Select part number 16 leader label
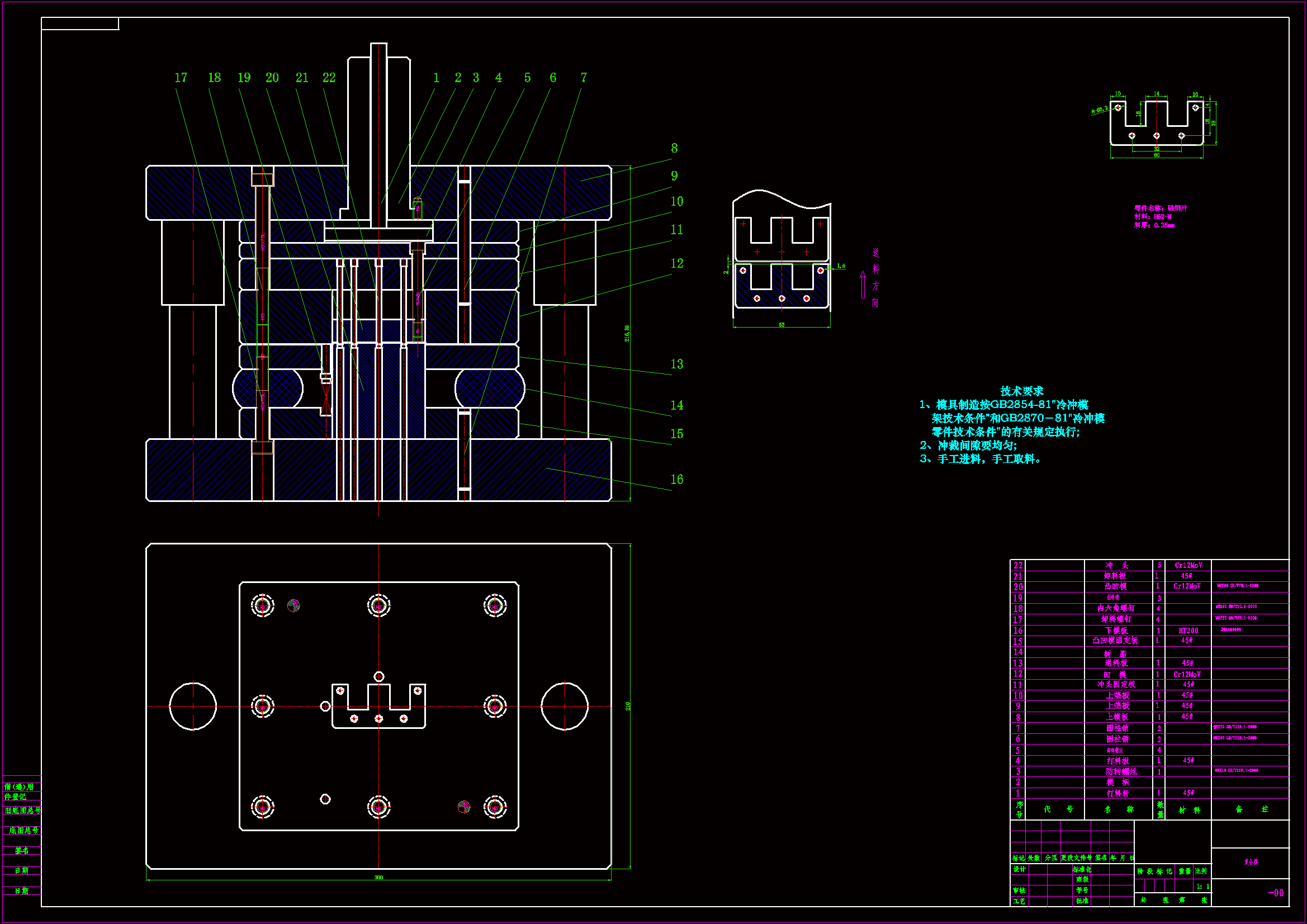 [x=676, y=480]
